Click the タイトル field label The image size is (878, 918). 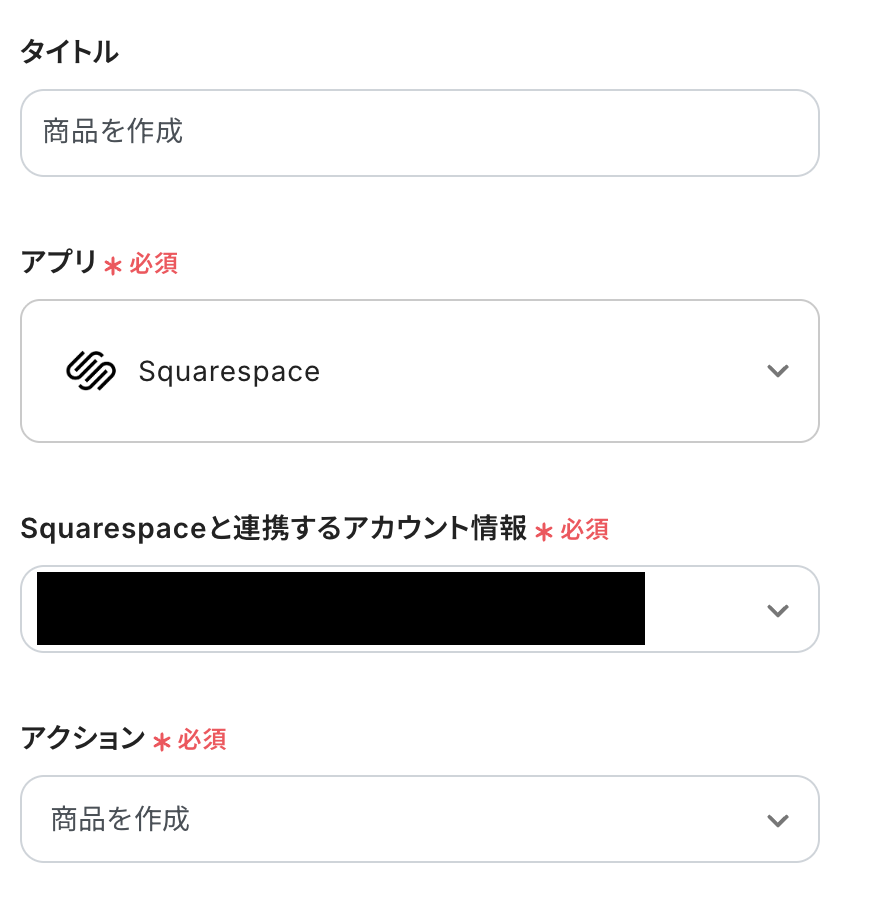pos(69,53)
